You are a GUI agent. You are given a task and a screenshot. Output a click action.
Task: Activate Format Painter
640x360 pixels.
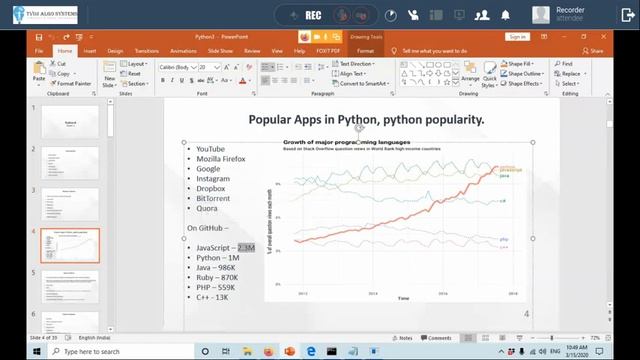point(71,83)
